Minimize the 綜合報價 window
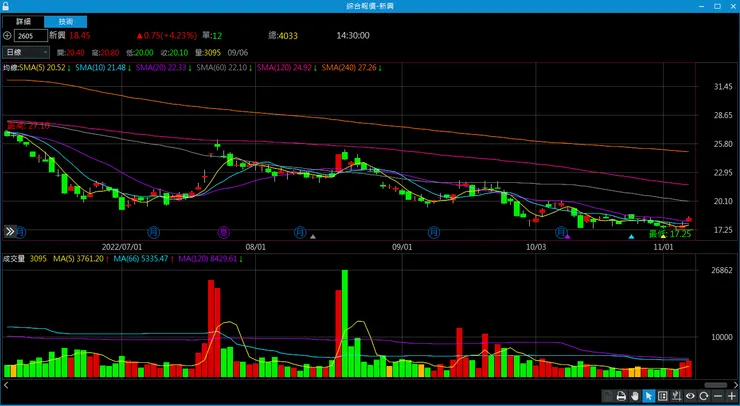This screenshot has width=740, height=406. pyautogui.click(x=702, y=6)
